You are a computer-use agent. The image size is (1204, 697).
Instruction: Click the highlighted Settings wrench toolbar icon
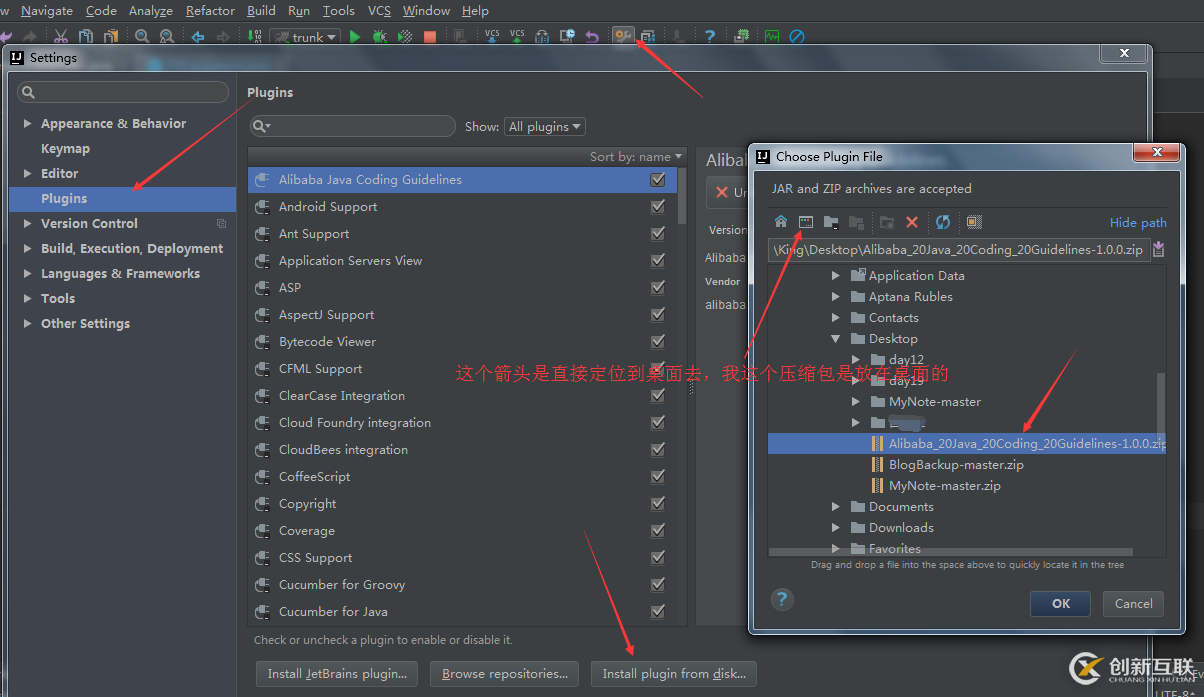pos(623,37)
